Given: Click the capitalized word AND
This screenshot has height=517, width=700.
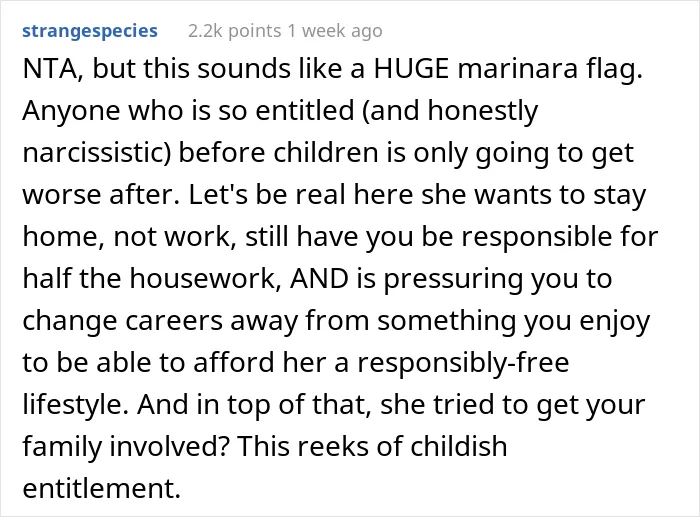Looking at the screenshot, I should pyautogui.click(x=319, y=278).
